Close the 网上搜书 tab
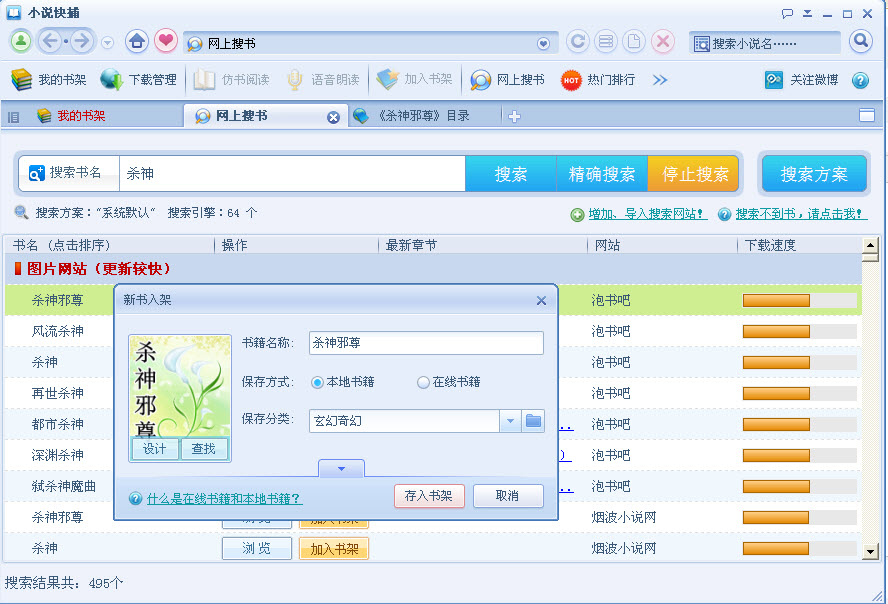 334,117
